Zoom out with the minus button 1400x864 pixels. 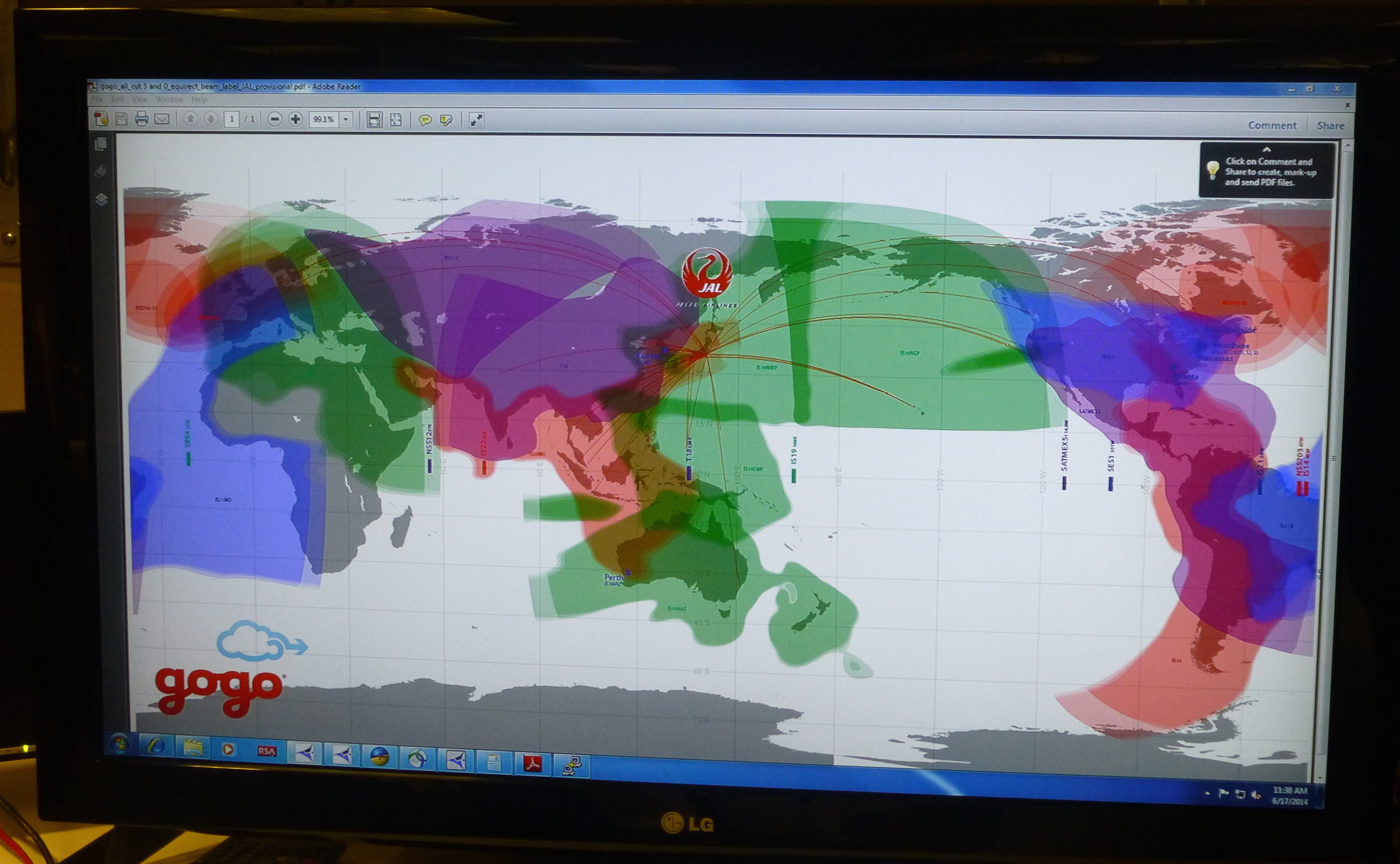[x=275, y=119]
